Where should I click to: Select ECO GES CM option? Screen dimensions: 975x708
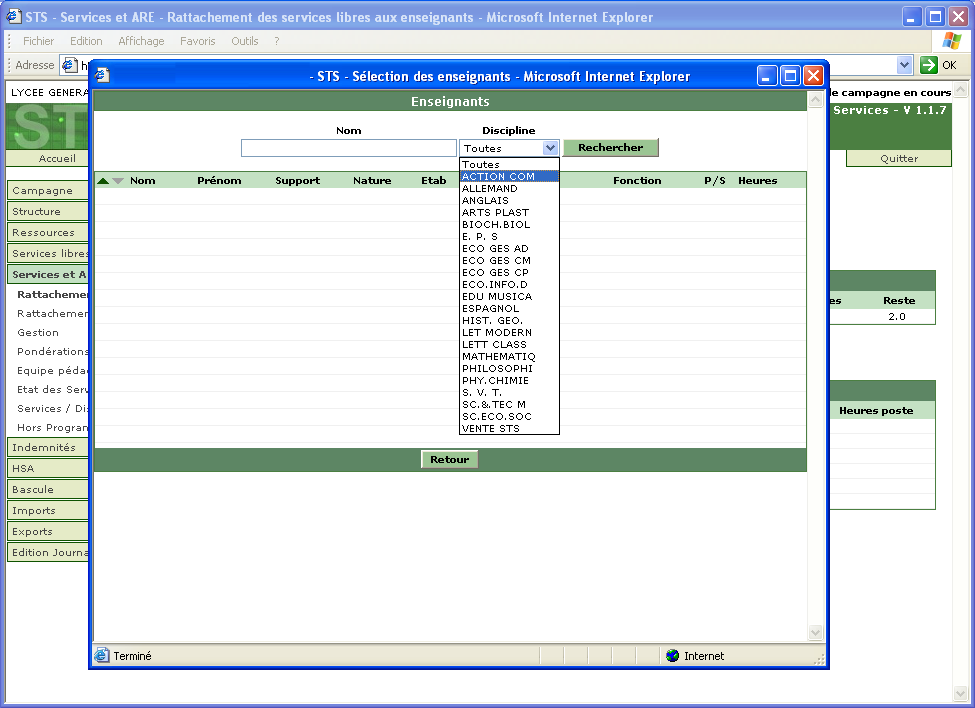coord(509,260)
